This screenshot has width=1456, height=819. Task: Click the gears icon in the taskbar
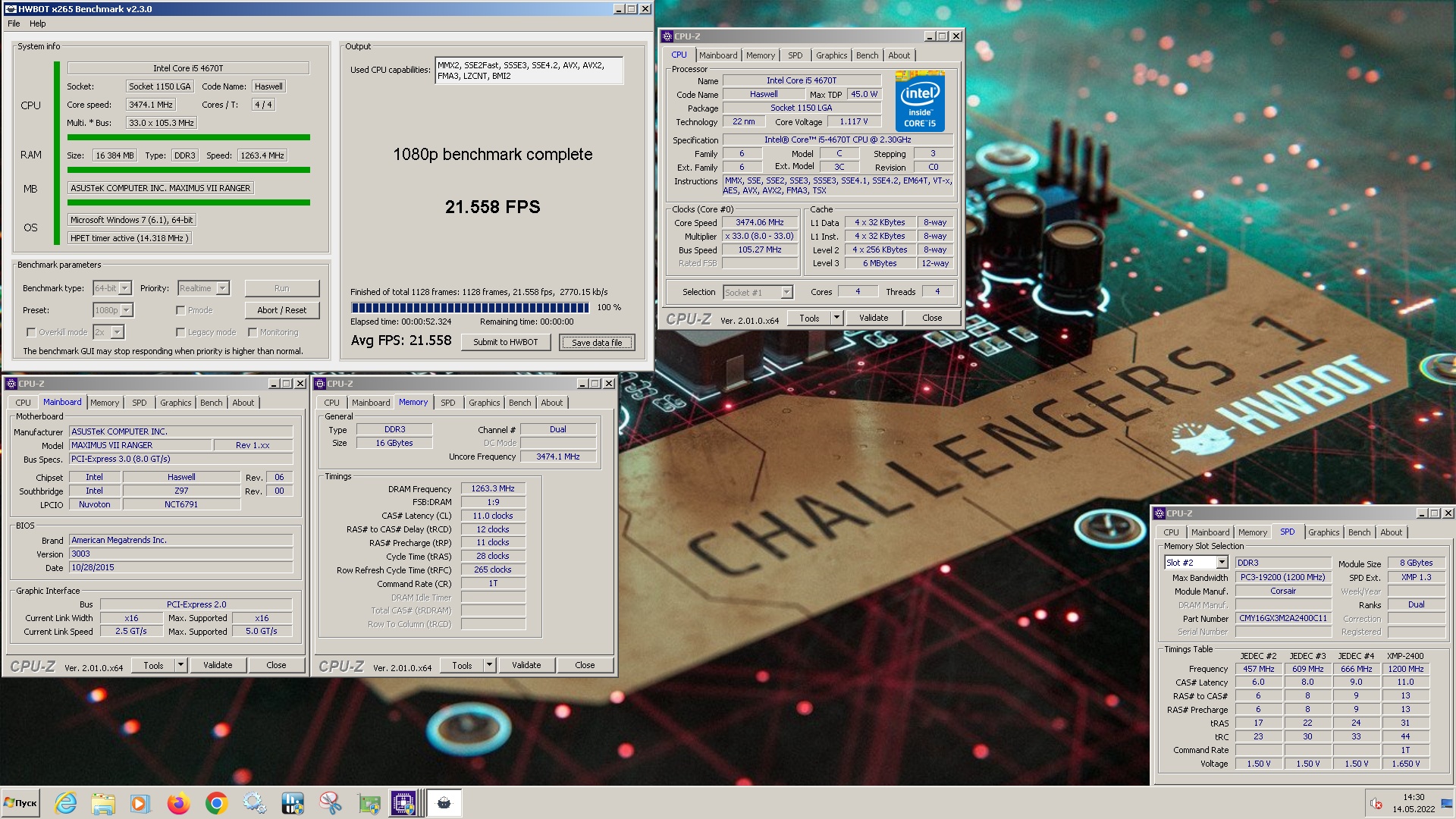point(254,803)
